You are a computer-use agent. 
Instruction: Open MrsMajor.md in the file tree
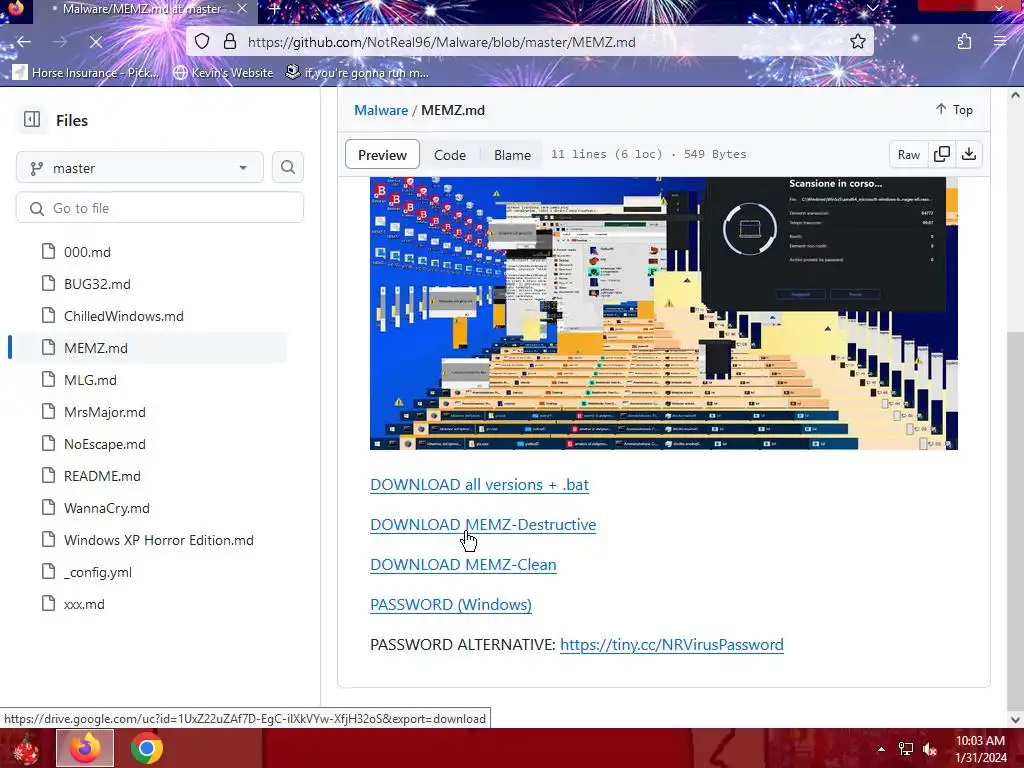pyautogui.click(x=104, y=412)
